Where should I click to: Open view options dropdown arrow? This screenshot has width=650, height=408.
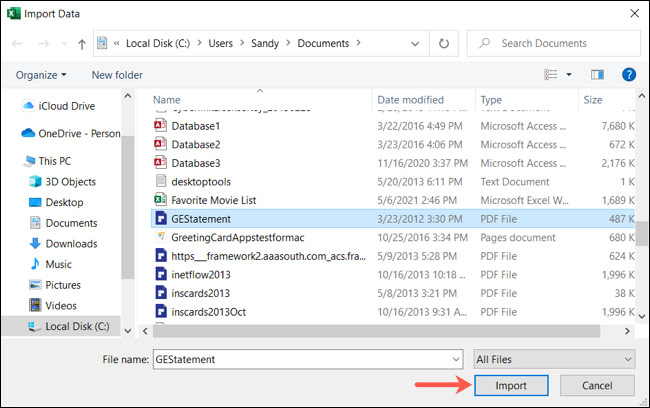pyautogui.click(x=569, y=75)
